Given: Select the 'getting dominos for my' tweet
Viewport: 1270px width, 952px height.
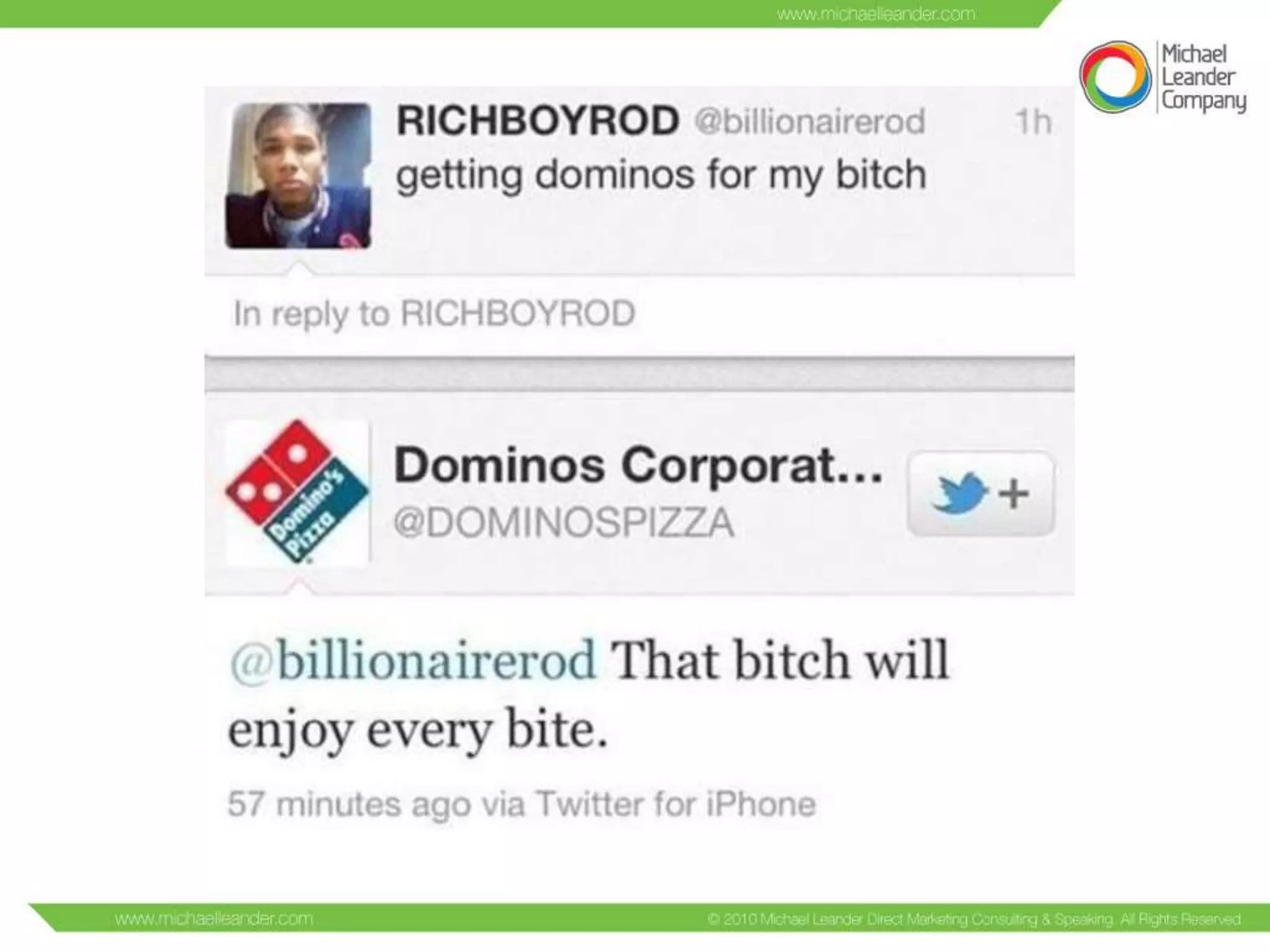Looking at the screenshot, I should [x=661, y=175].
